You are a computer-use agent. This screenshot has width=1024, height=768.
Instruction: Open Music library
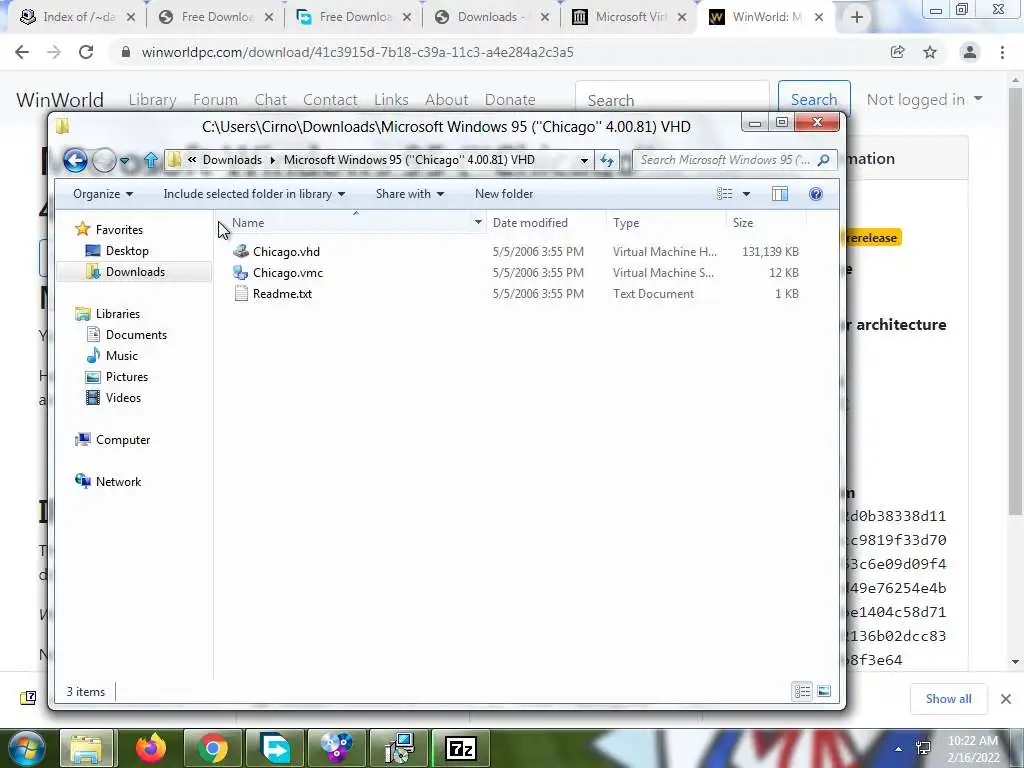point(121,356)
